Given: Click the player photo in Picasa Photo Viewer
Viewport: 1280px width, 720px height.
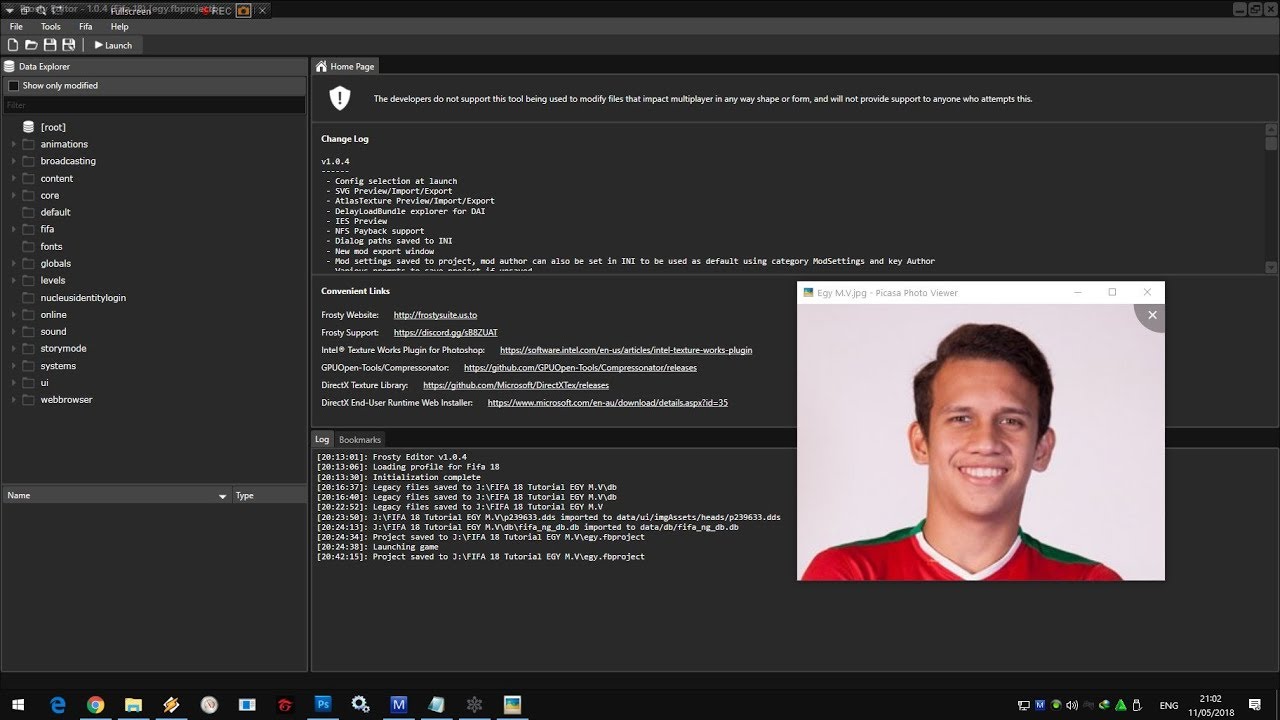Looking at the screenshot, I should pos(980,442).
